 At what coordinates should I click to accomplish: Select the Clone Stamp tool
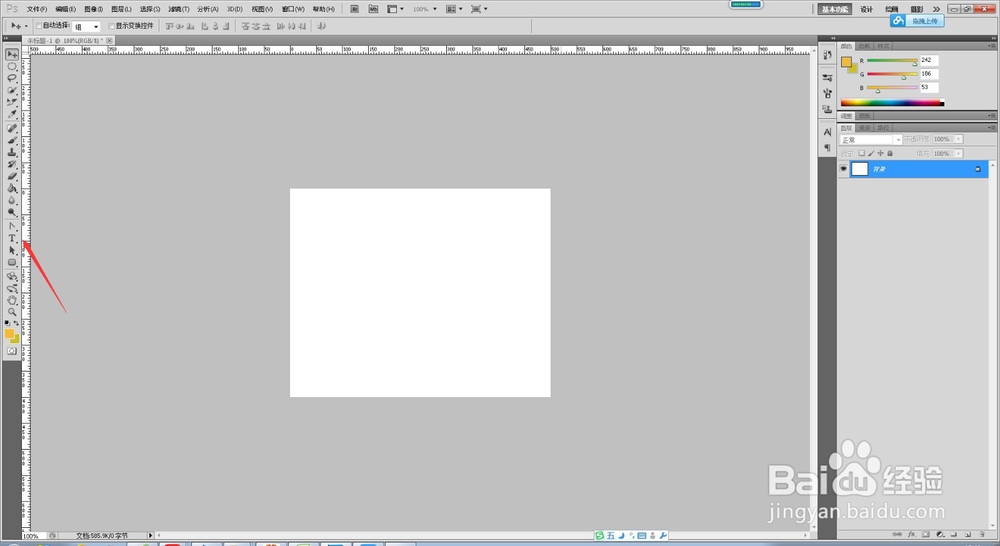pos(12,152)
